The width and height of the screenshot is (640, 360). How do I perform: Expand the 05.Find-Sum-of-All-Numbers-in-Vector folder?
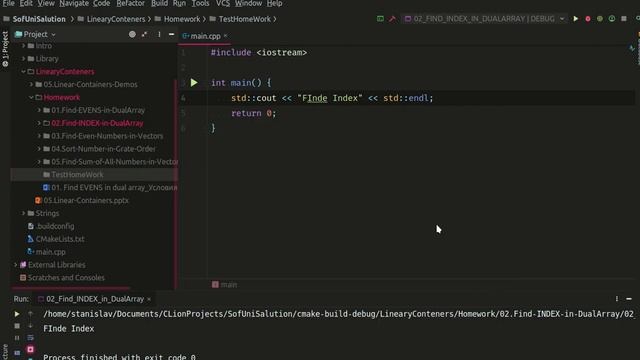[39, 162]
